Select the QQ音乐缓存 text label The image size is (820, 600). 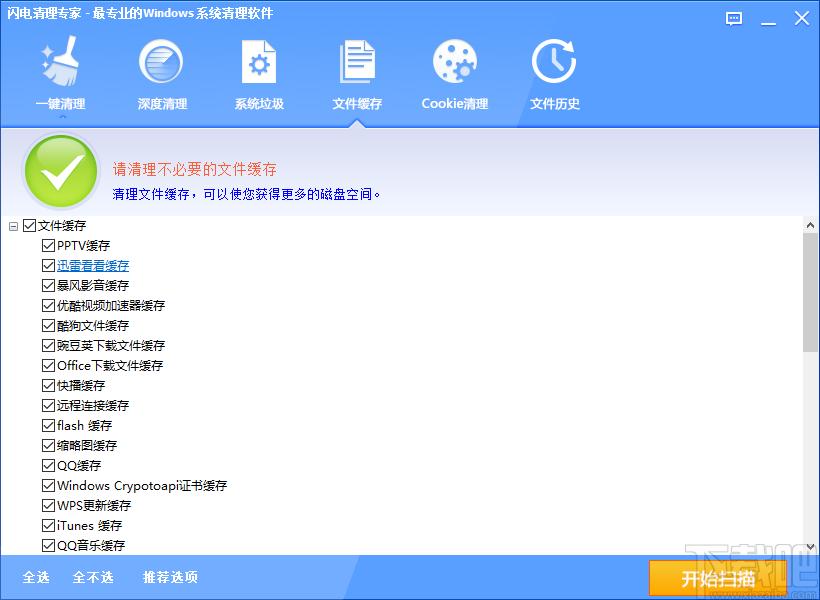91,545
